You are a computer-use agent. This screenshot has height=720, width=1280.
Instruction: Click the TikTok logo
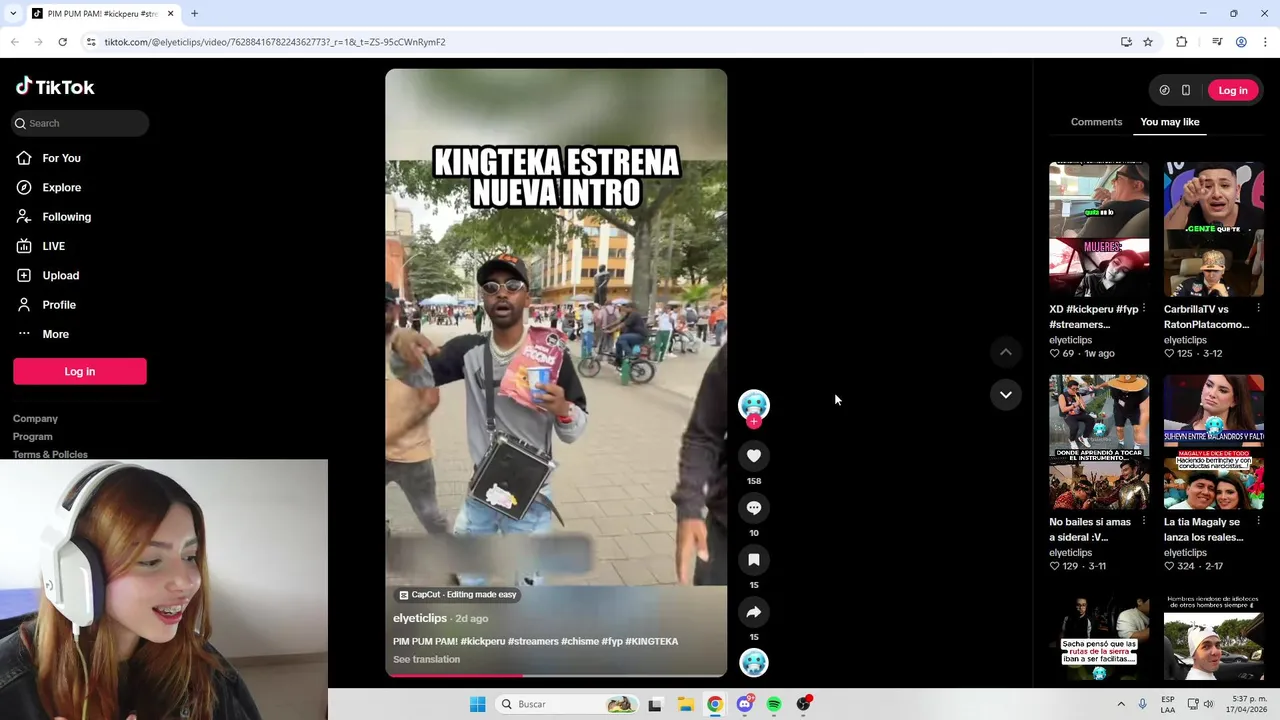click(x=55, y=87)
